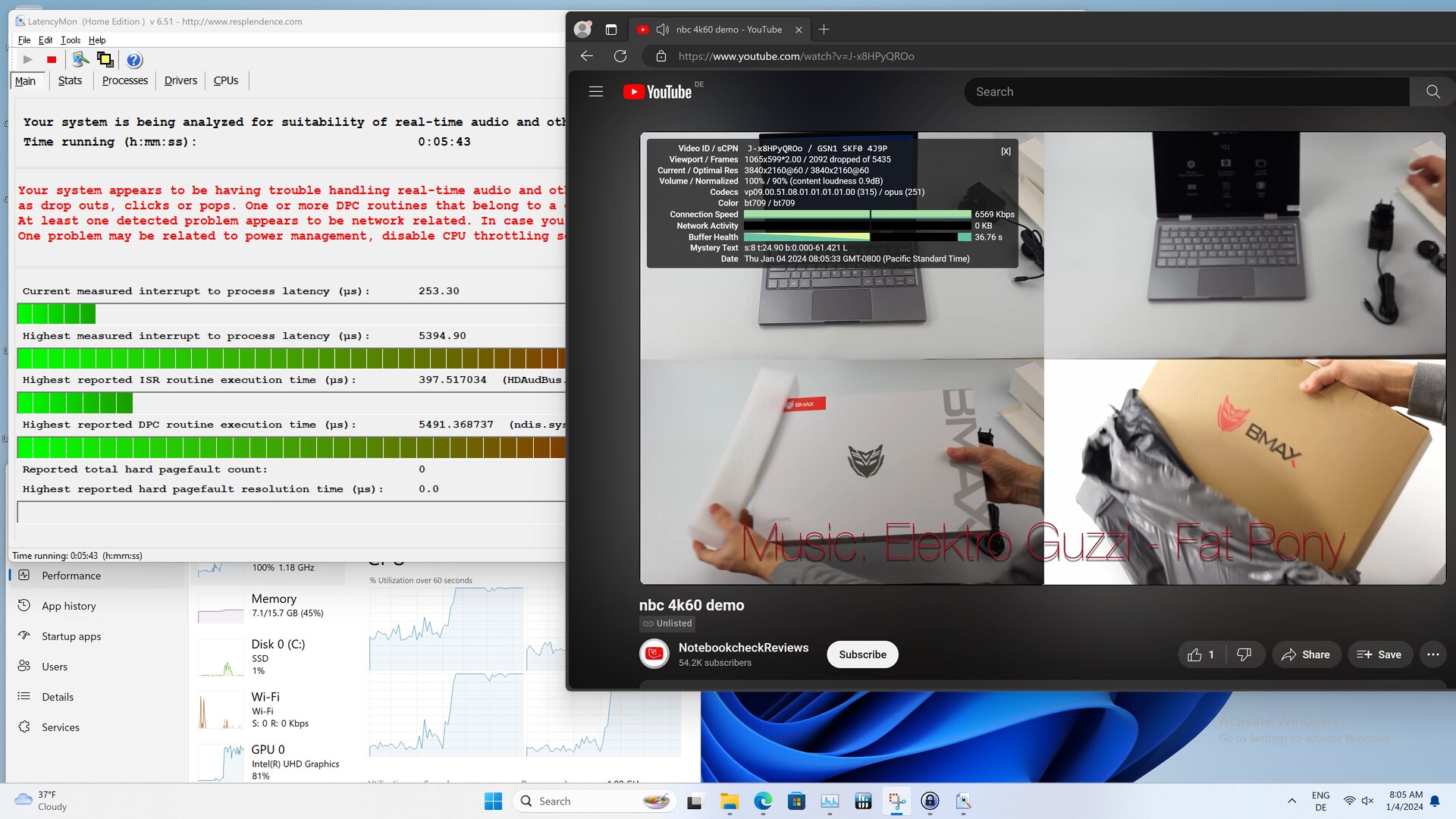Switch to the Drivers tab
1456x819 pixels.
pos(180,80)
